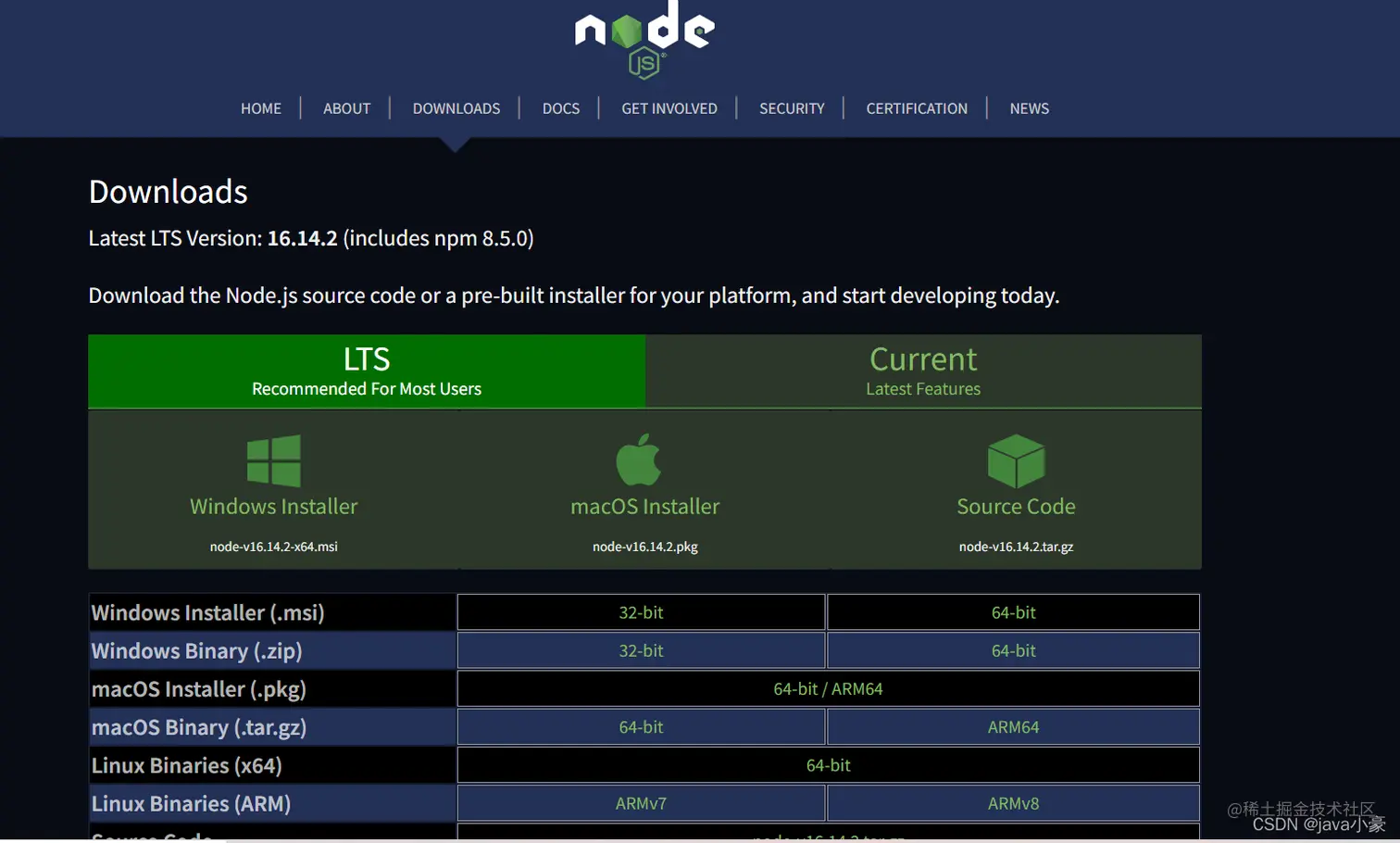This screenshot has width=1400, height=843.
Task: Choose 64-bit for Windows Binary (.zip)
Action: [x=1014, y=650]
